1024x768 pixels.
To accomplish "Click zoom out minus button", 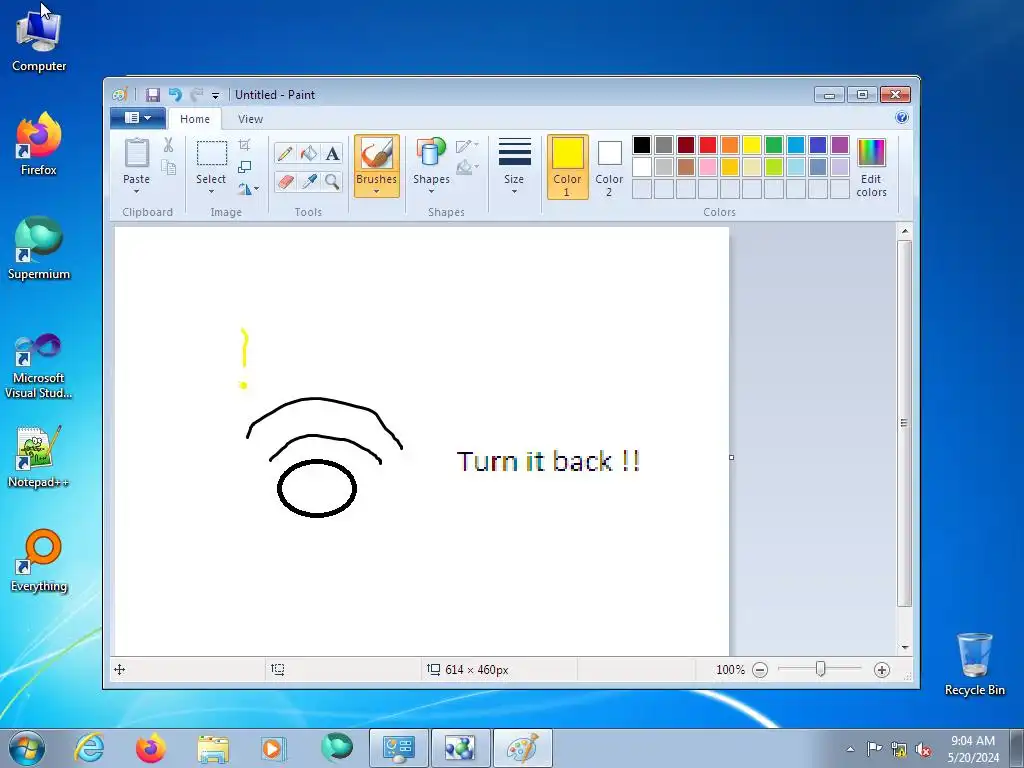I will click(760, 669).
